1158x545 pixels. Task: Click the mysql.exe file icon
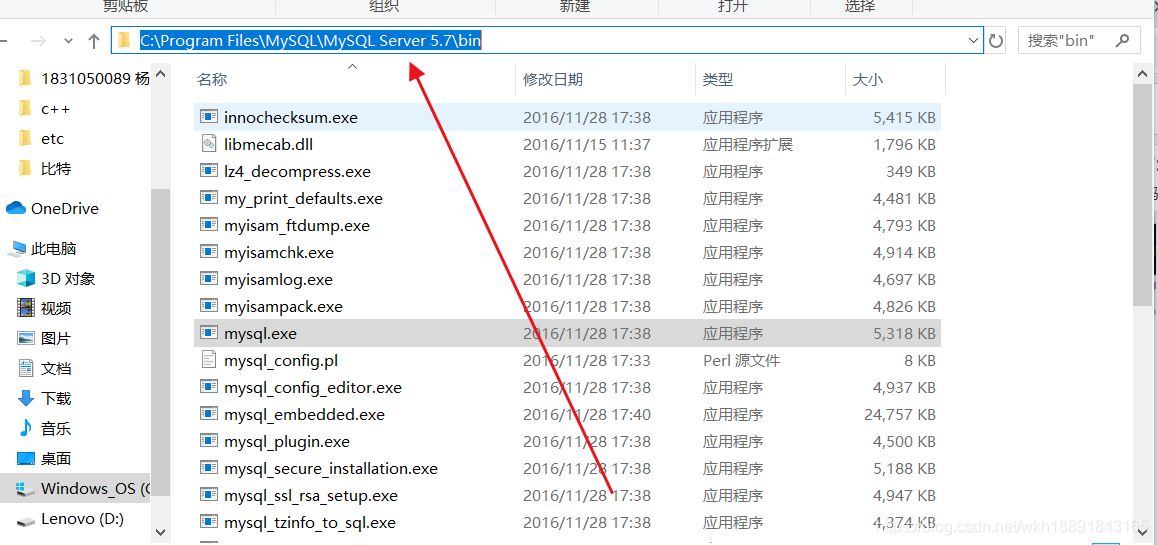pyautogui.click(x=209, y=333)
